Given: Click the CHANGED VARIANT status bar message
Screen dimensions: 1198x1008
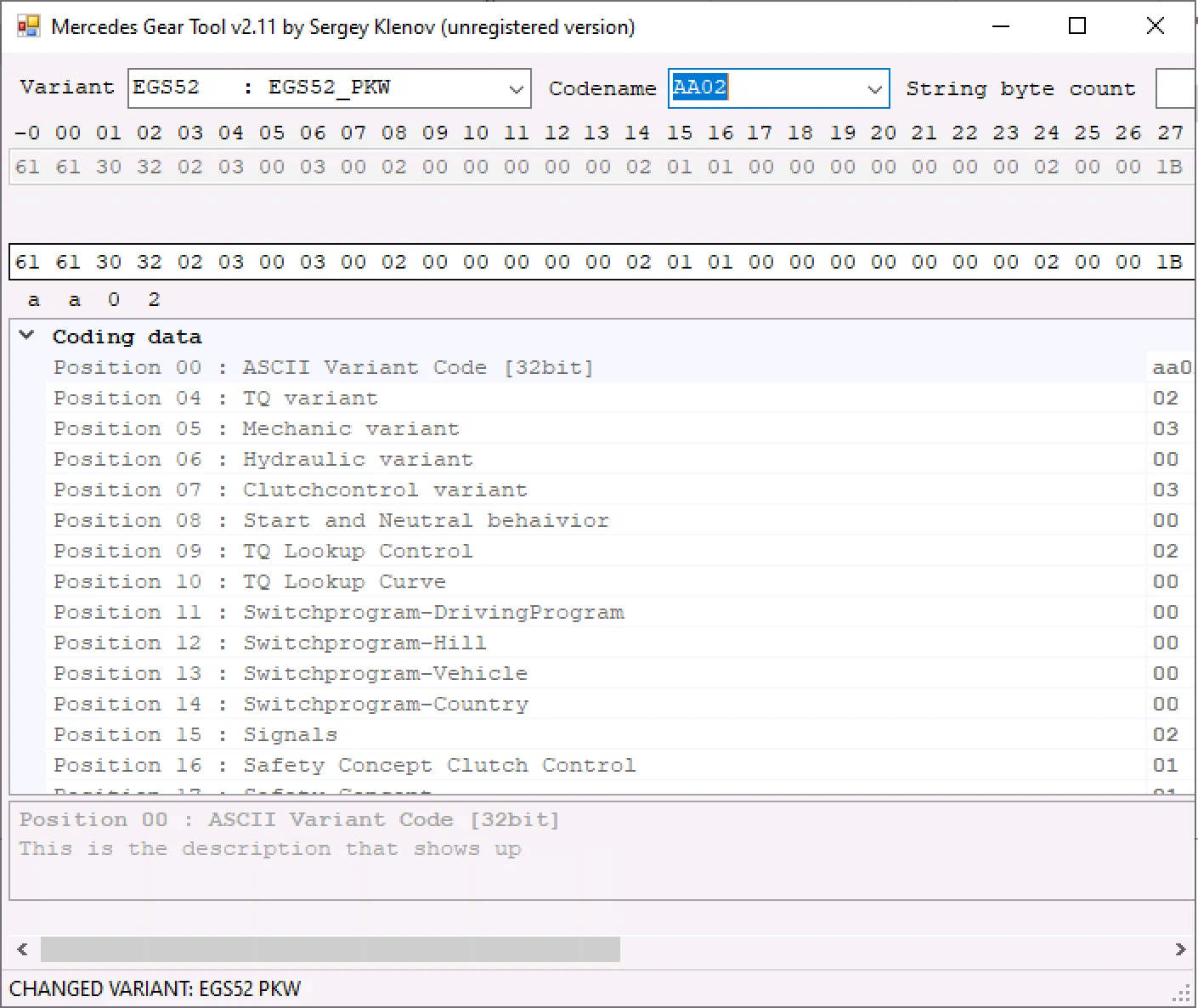Looking at the screenshot, I should 155,988.
